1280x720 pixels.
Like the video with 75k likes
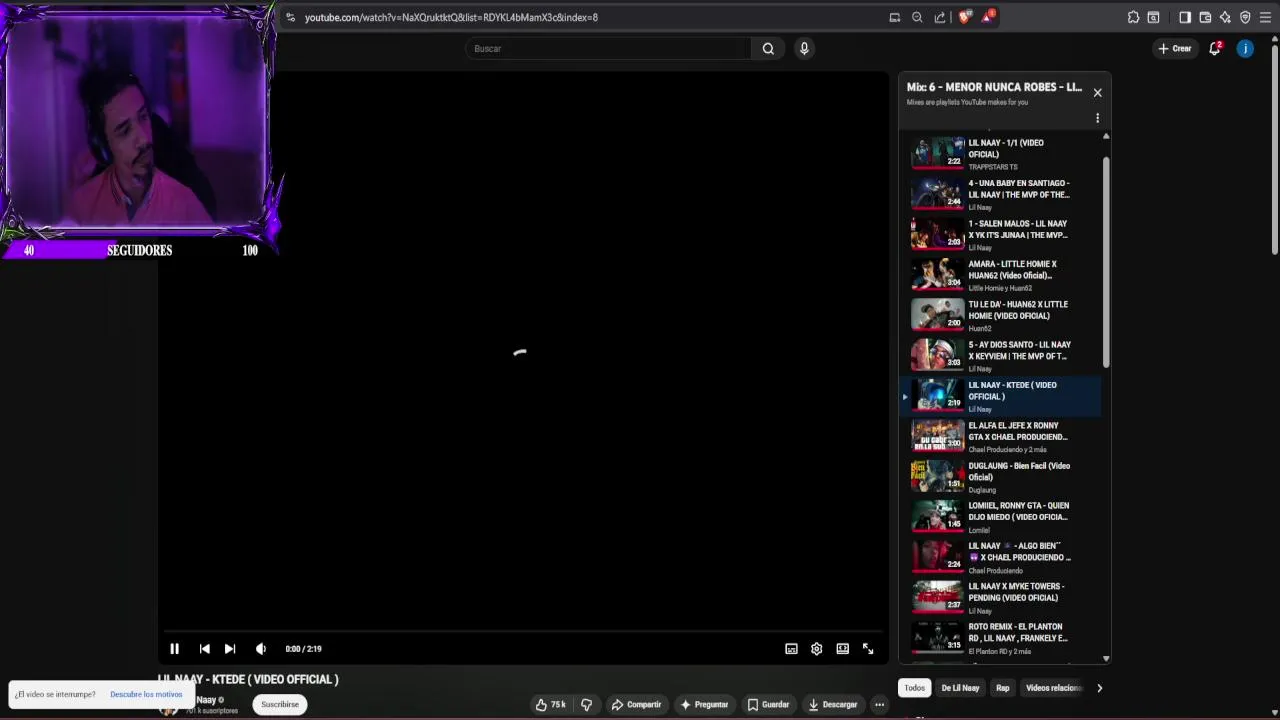551,705
